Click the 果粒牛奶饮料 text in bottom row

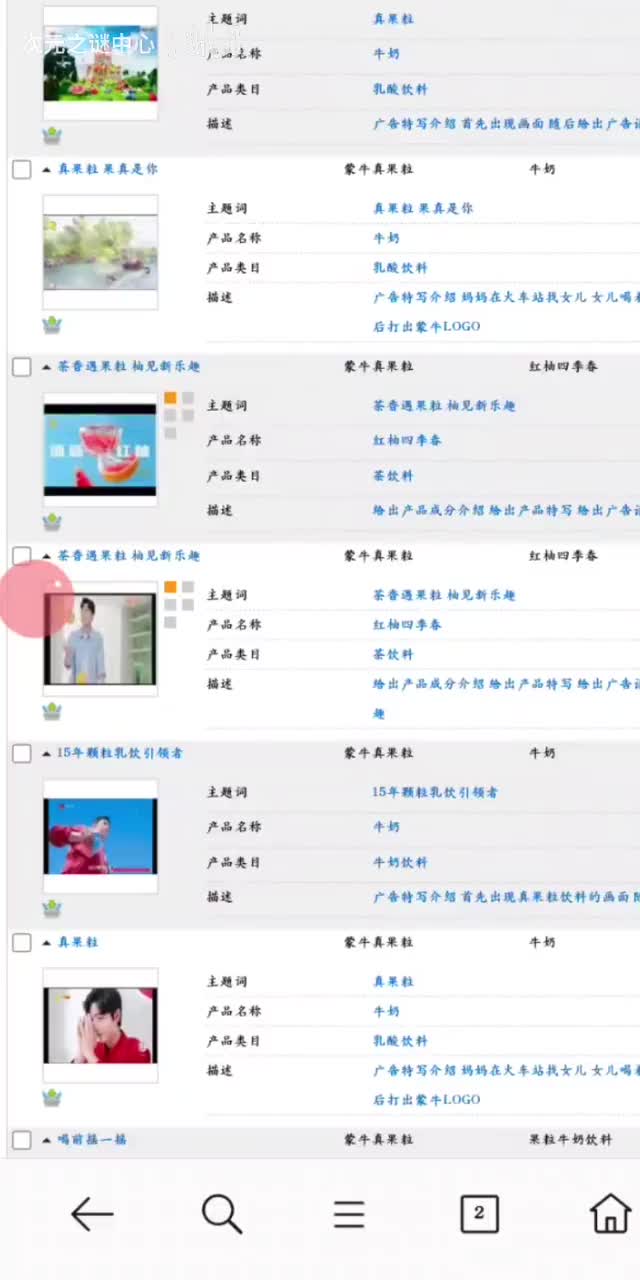[x=570, y=1139]
